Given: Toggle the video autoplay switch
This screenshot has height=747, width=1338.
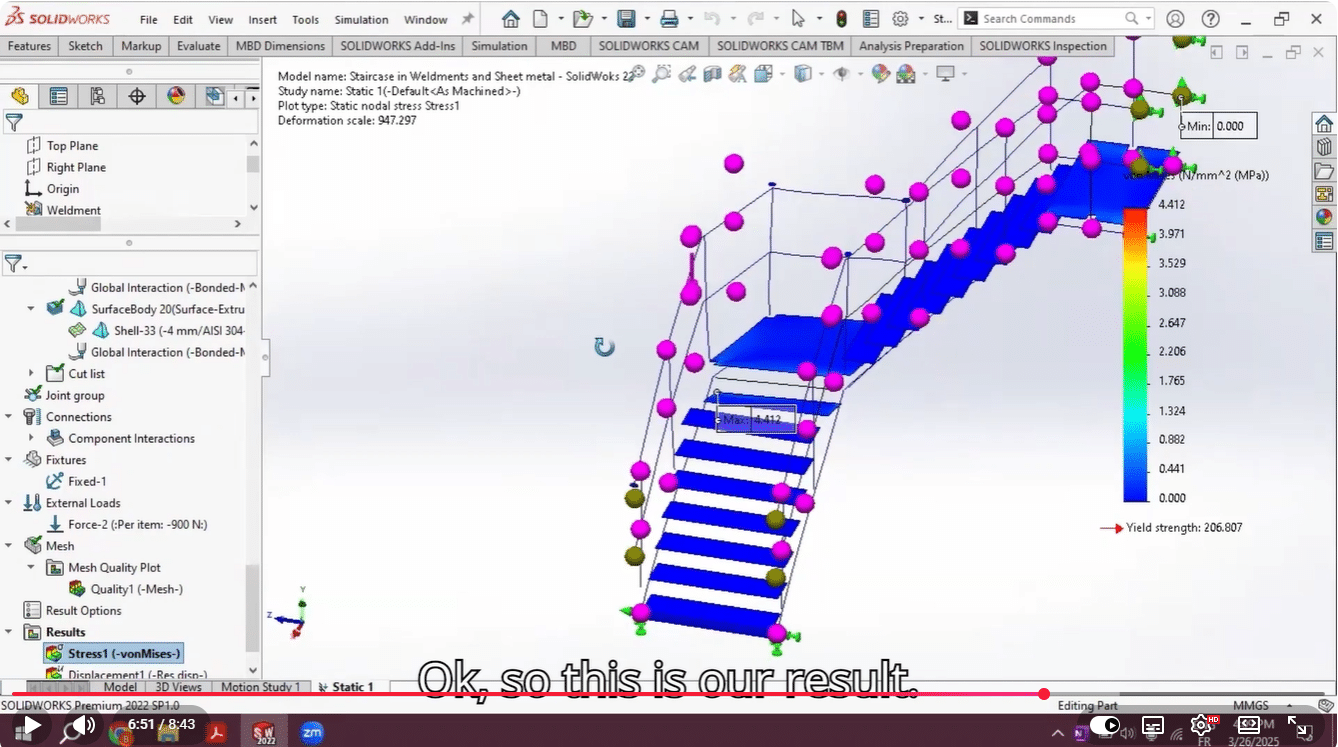Looking at the screenshot, I should coord(1104,726).
